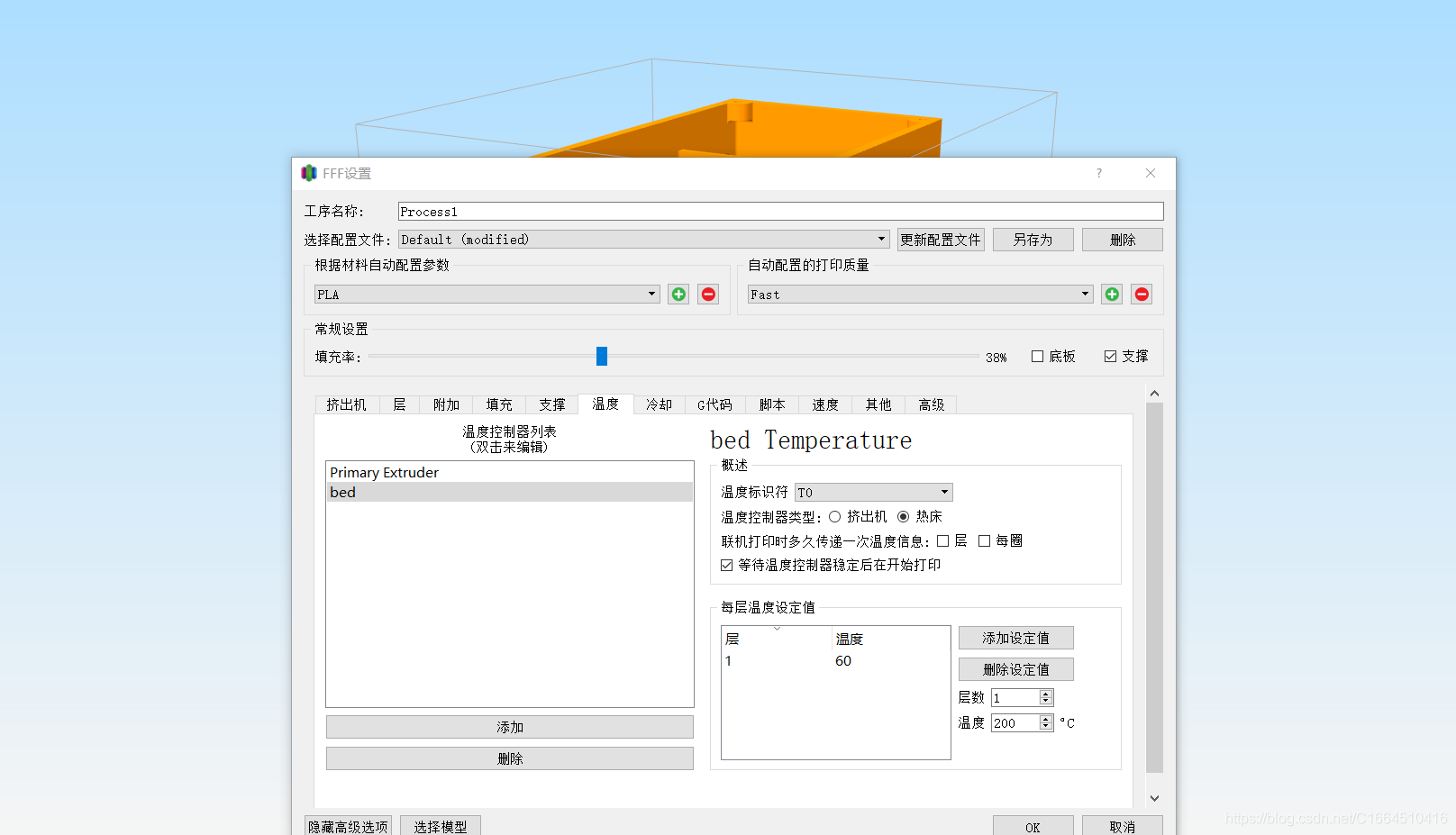Decrease the 层数 layer number spinner
1456x835 pixels.
pyautogui.click(x=1046, y=702)
